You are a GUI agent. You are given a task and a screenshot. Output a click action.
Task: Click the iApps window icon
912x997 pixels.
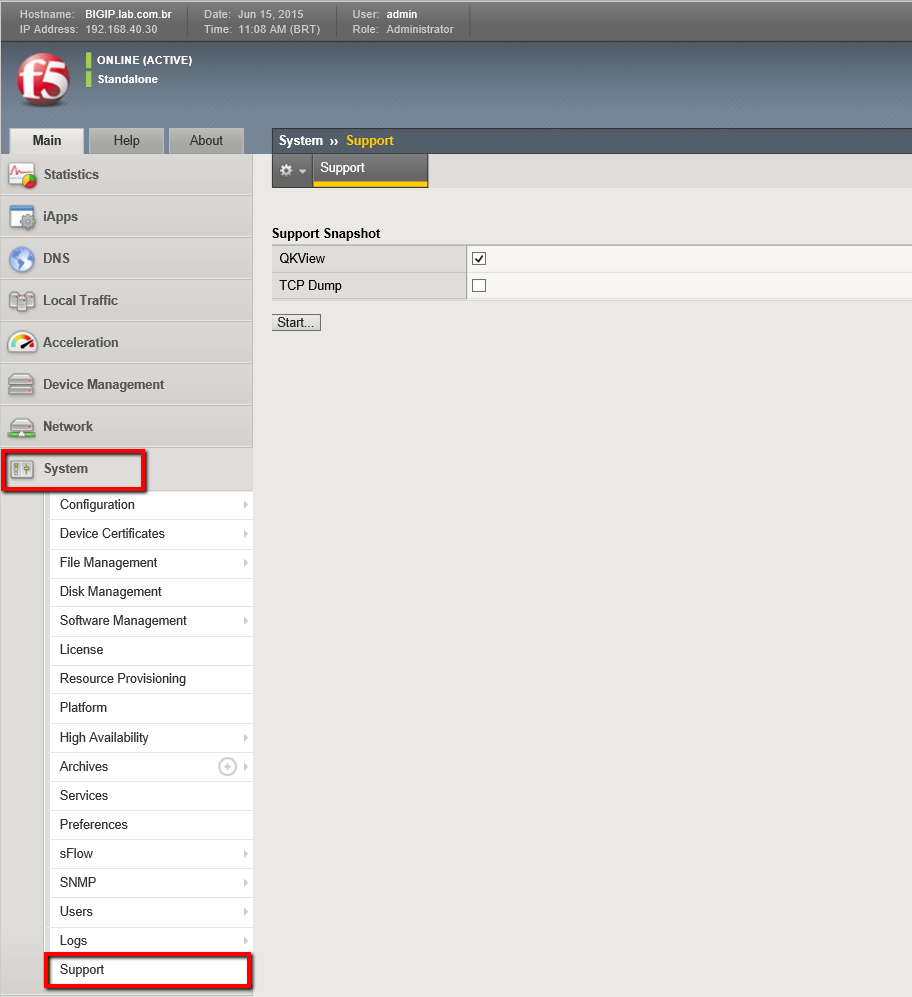[22, 217]
